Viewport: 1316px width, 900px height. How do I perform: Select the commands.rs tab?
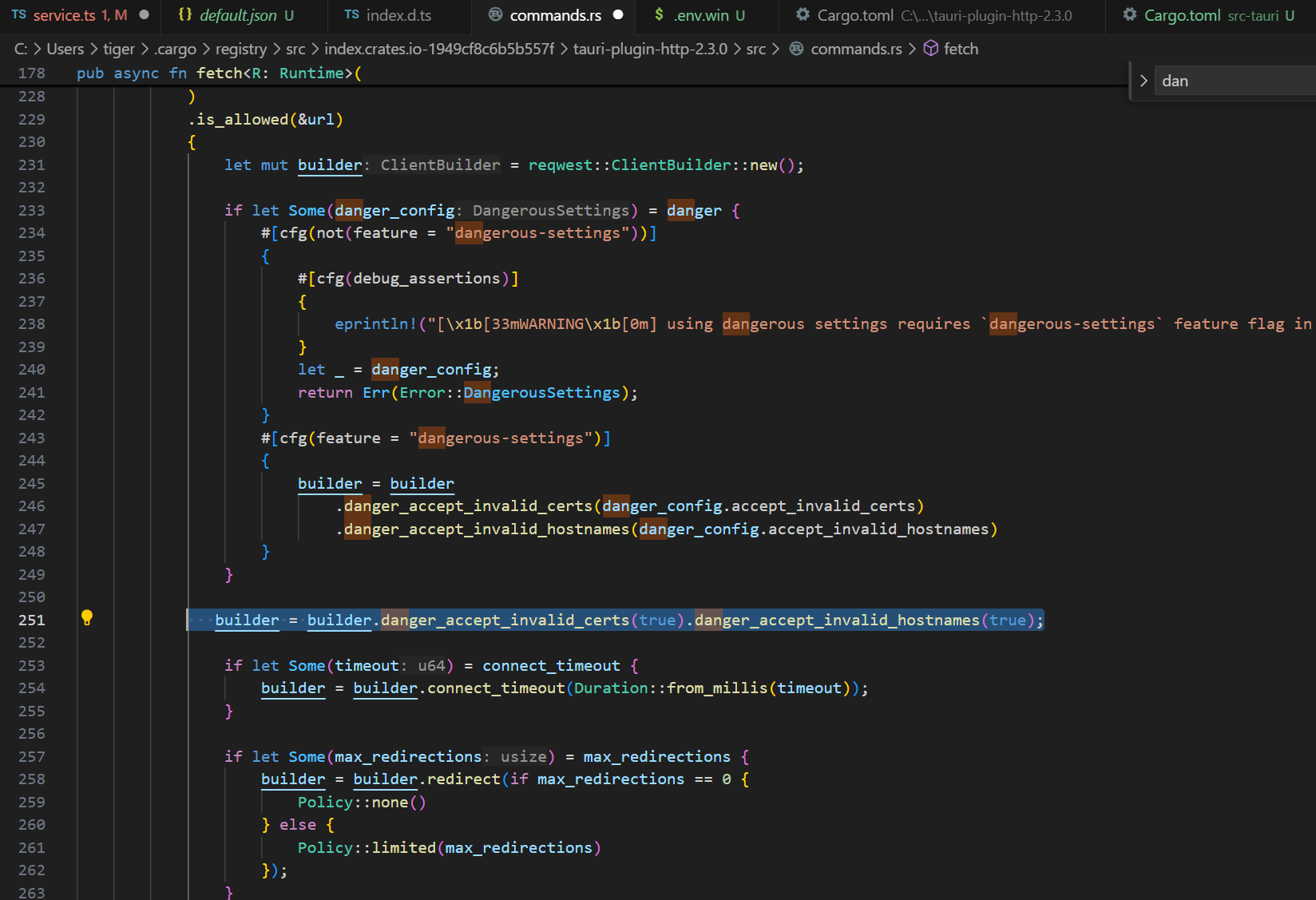[x=555, y=15]
